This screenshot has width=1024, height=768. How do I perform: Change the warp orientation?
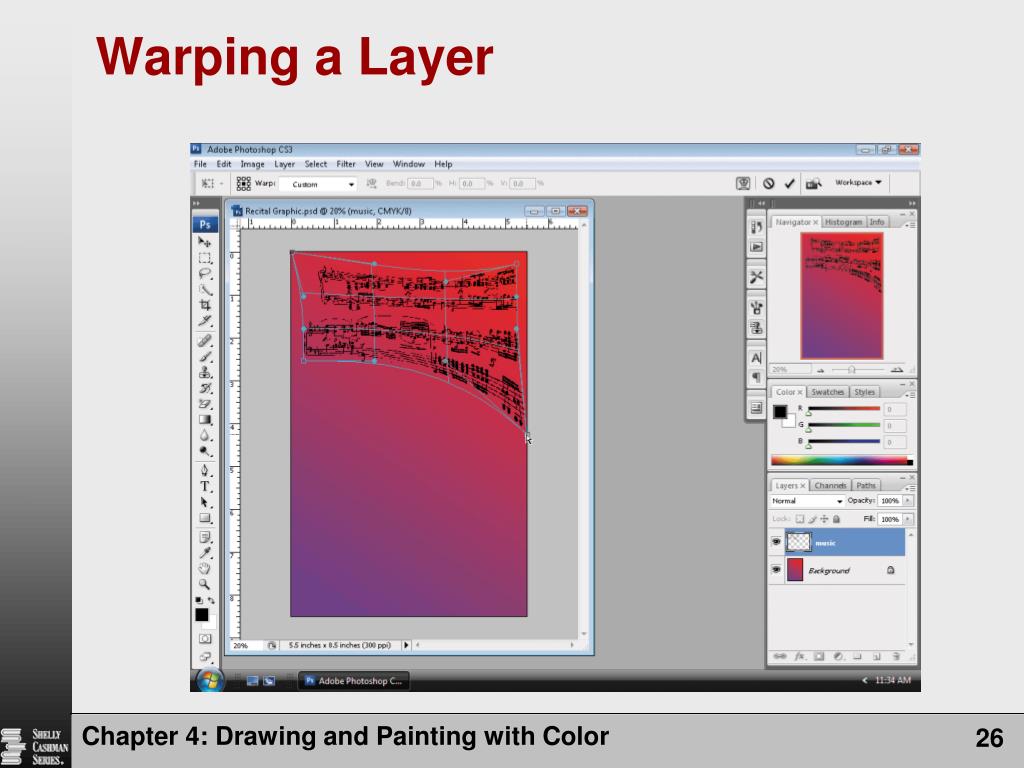(372, 184)
